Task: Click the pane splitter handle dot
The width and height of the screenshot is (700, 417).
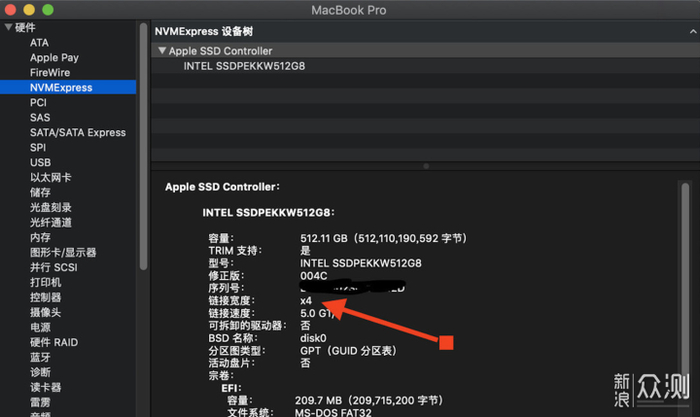Action: coord(426,166)
